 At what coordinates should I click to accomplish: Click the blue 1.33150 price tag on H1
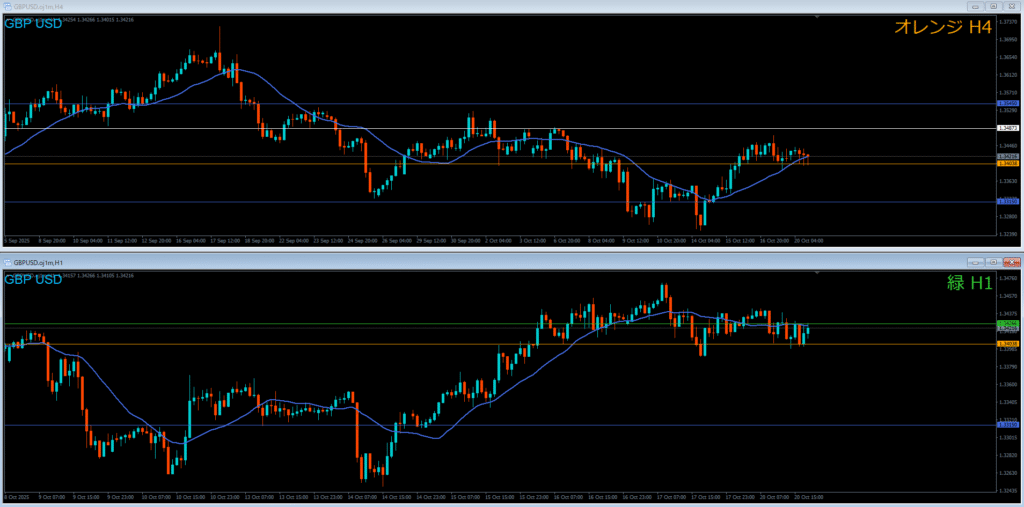pyautogui.click(x=1008, y=424)
